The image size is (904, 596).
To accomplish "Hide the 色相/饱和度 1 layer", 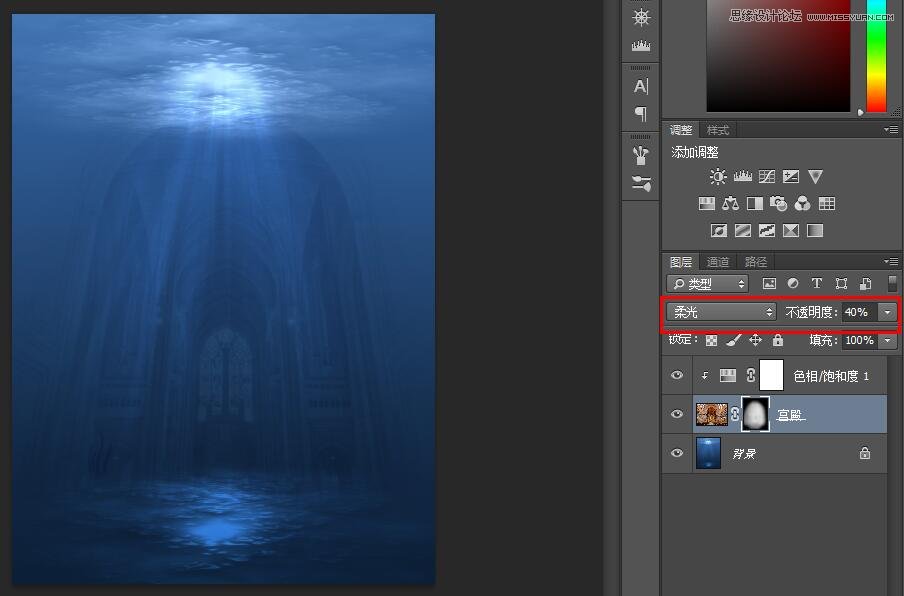I will click(x=677, y=375).
